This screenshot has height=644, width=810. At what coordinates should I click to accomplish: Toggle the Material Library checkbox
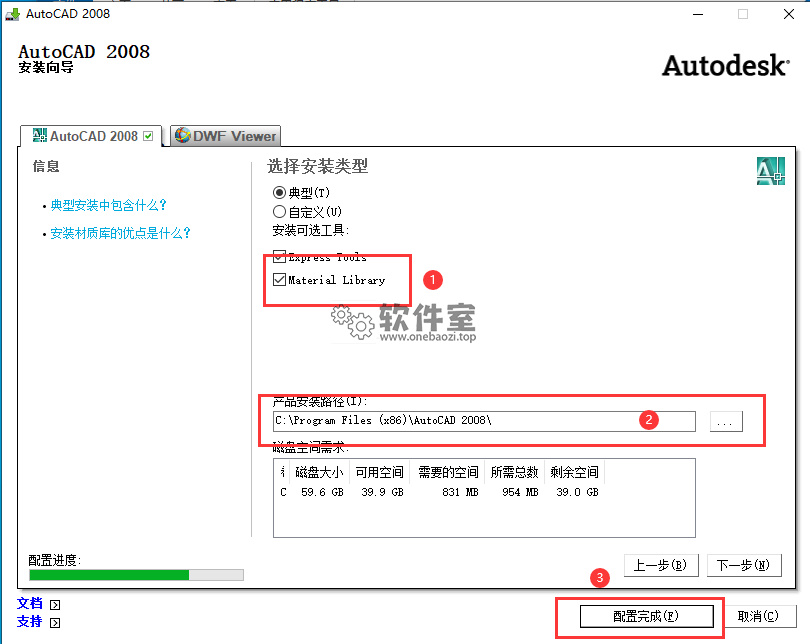(x=279, y=280)
